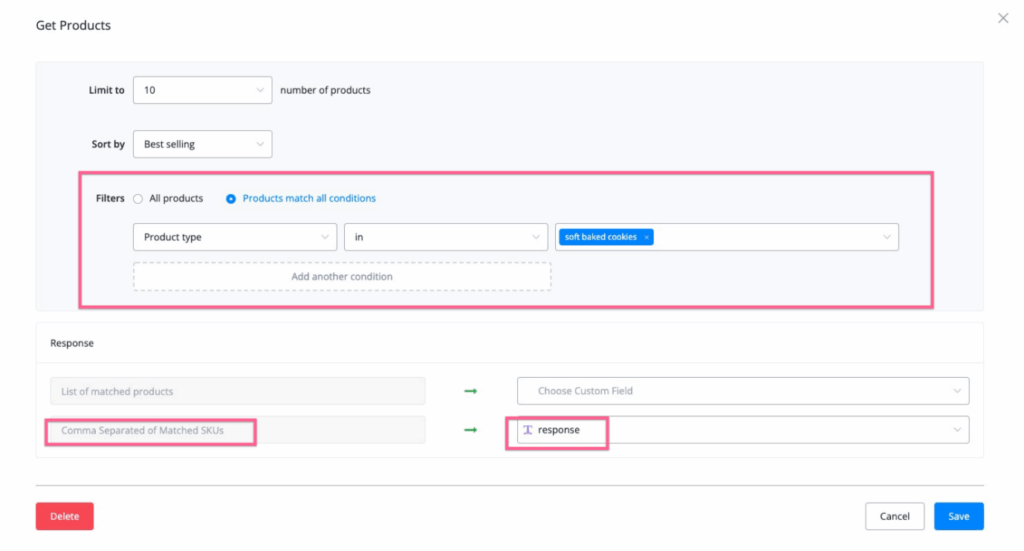
Task: Save the Get Products settings
Action: click(x=958, y=516)
